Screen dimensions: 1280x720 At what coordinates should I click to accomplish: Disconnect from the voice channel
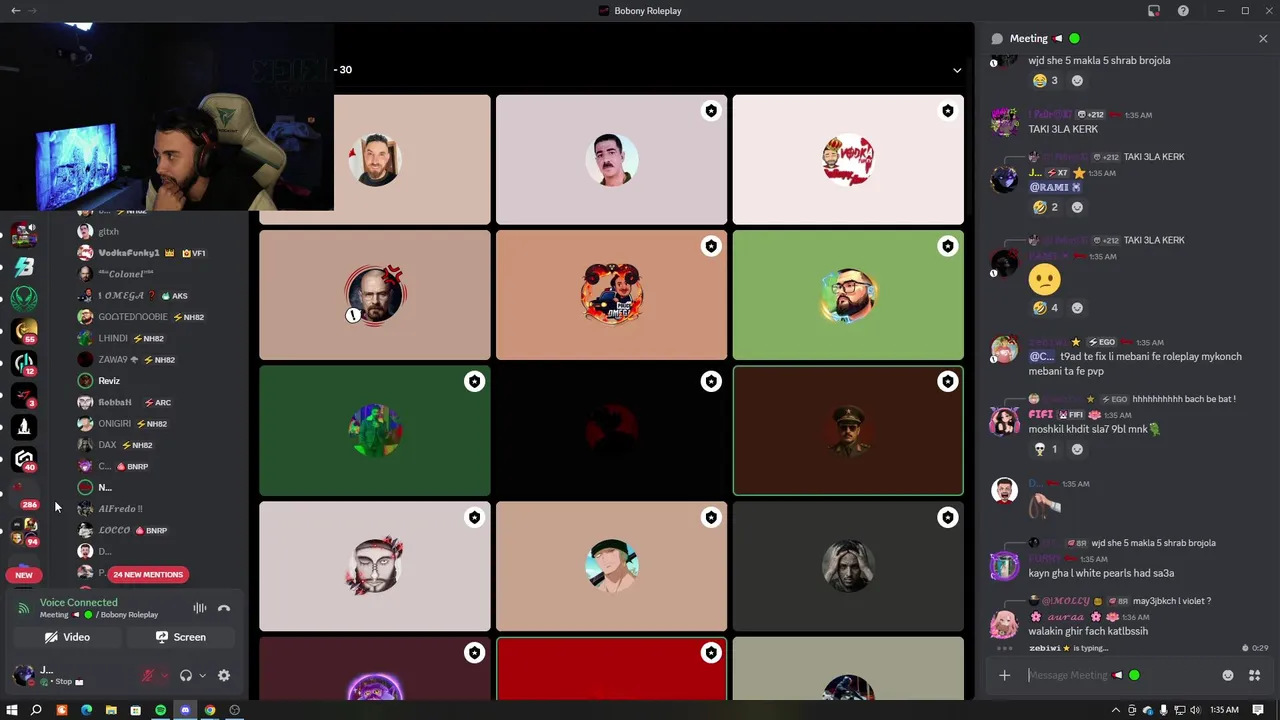[224, 608]
